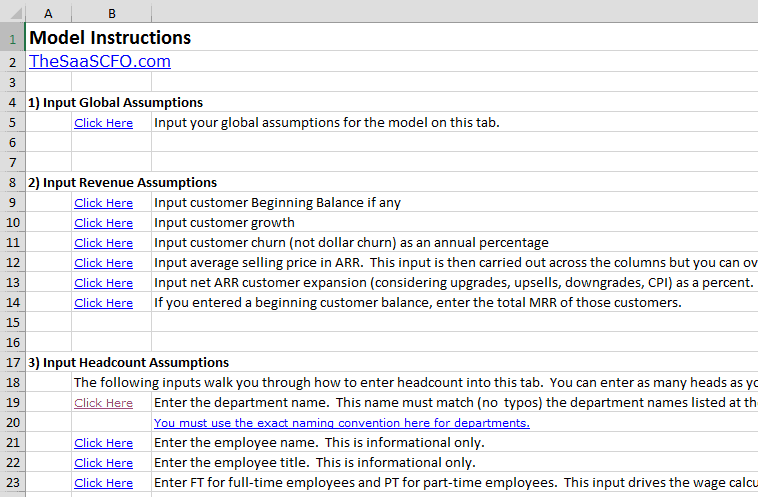Select text 'Input customer growth'
758x497 pixels.
click(224, 223)
